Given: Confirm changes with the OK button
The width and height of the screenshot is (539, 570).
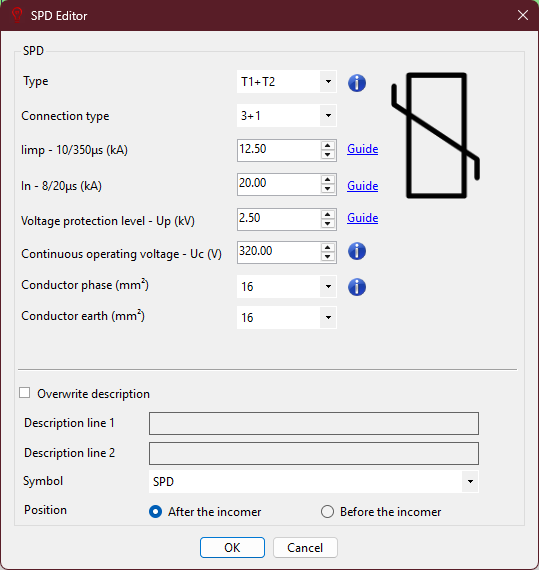Looking at the screenshot, I should (x=232, y=547).
